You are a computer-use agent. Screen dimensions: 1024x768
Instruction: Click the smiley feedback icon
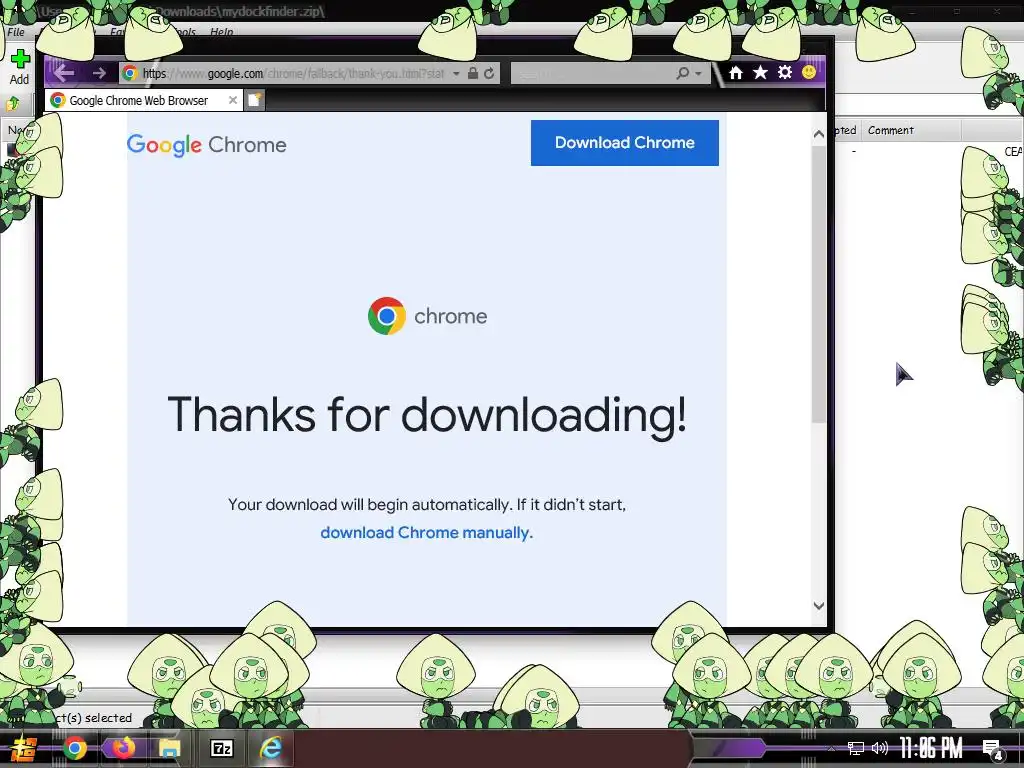coord(809,72)
